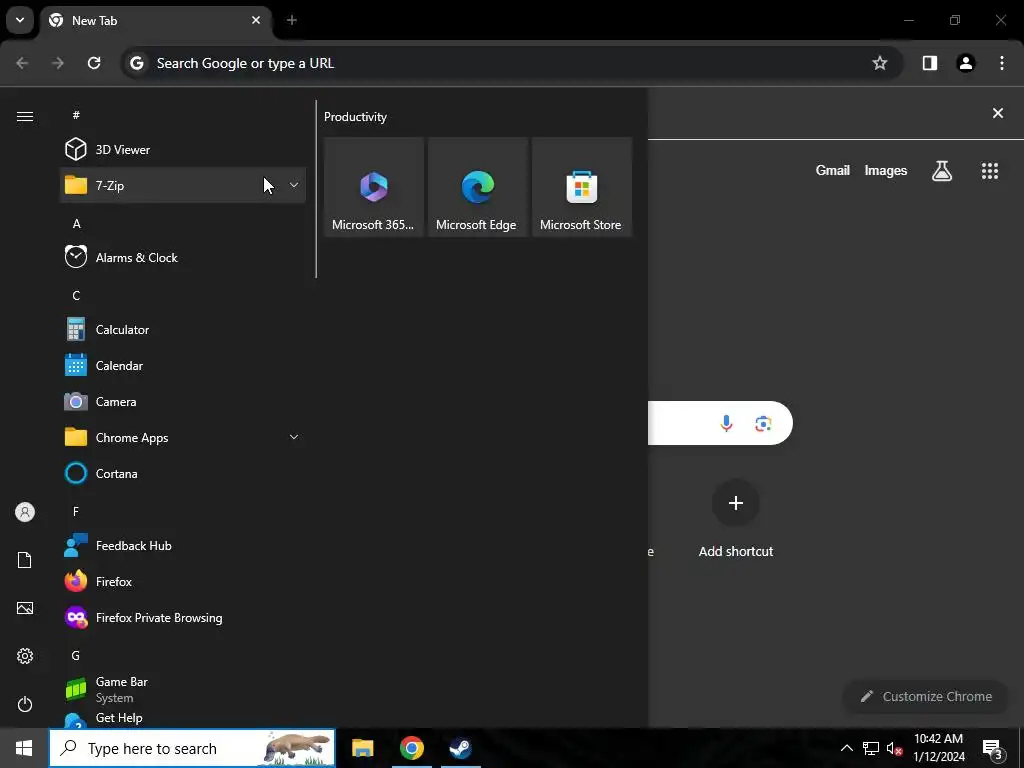Open the Microsoft 365 tile
The width and height of the screenshot is (1024, 768).
click(x=374, y=187)
